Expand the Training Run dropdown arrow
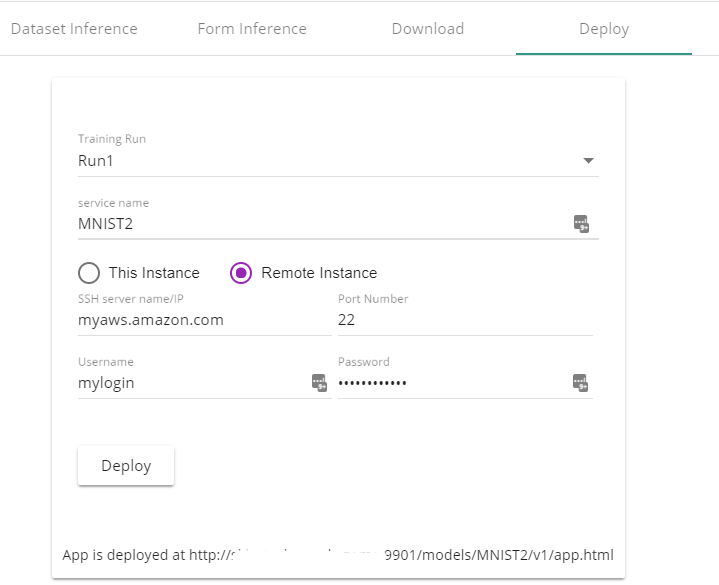The image size is (719, 585). tap(588, 160)
